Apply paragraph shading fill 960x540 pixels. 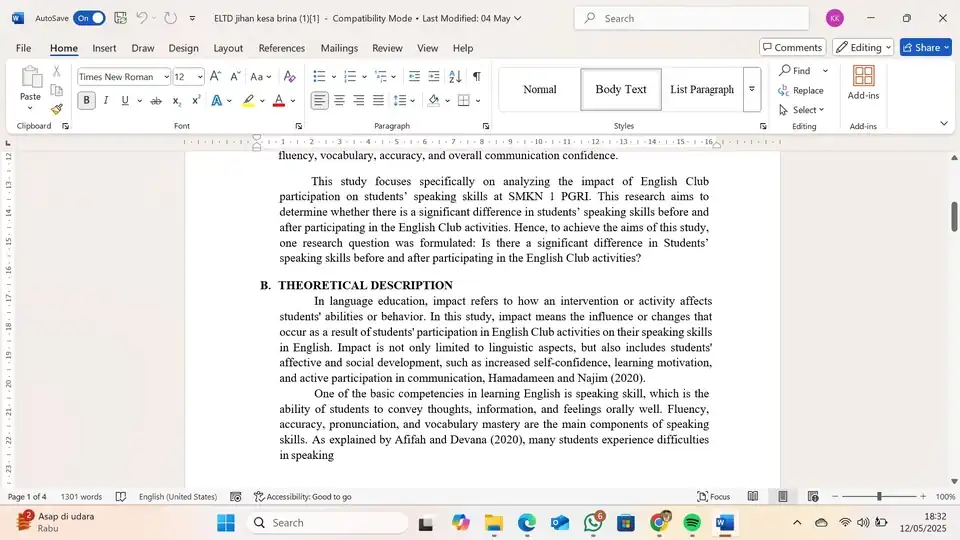coord(433,100)
